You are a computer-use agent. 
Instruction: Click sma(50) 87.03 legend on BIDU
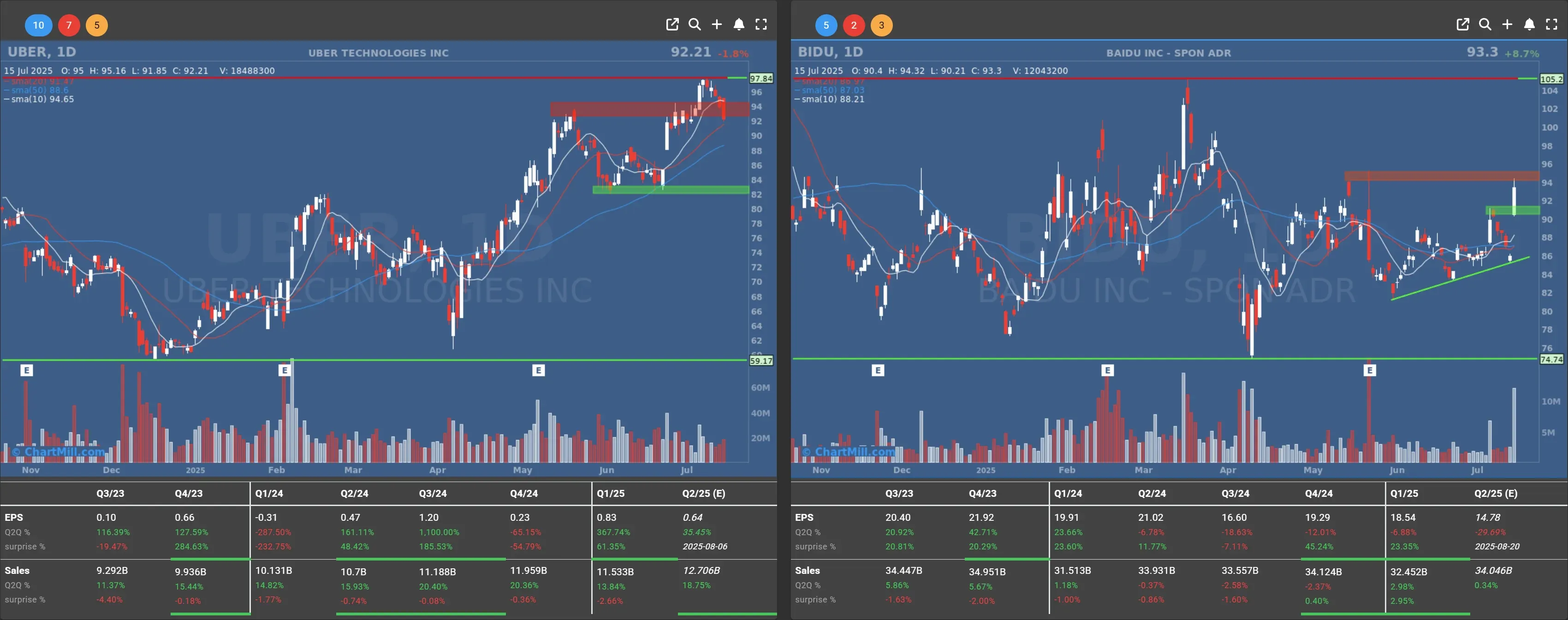[830, 90]
